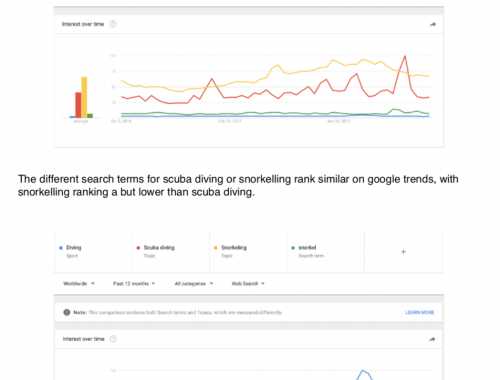
Task: Select the Scuba diving Topic comparison term
Action: coord(171,252)
